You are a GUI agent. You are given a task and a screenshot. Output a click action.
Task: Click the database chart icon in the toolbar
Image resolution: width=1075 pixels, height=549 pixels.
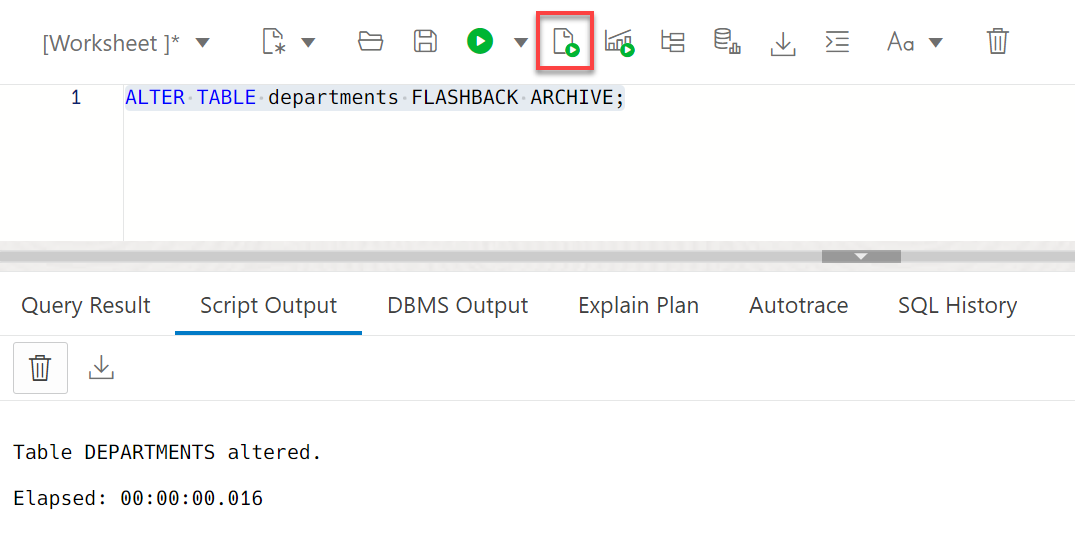coord(727,41)
